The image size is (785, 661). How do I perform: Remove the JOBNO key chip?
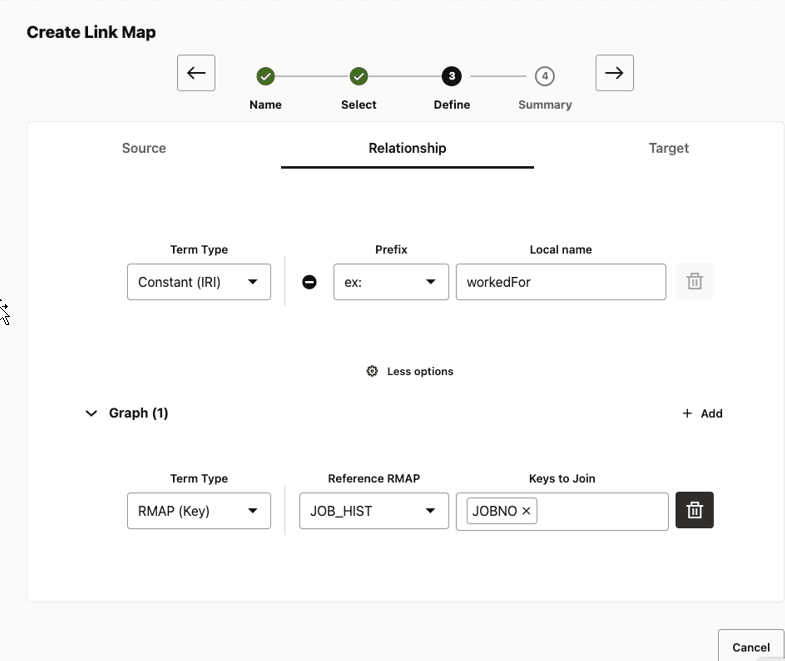point(526,511)
